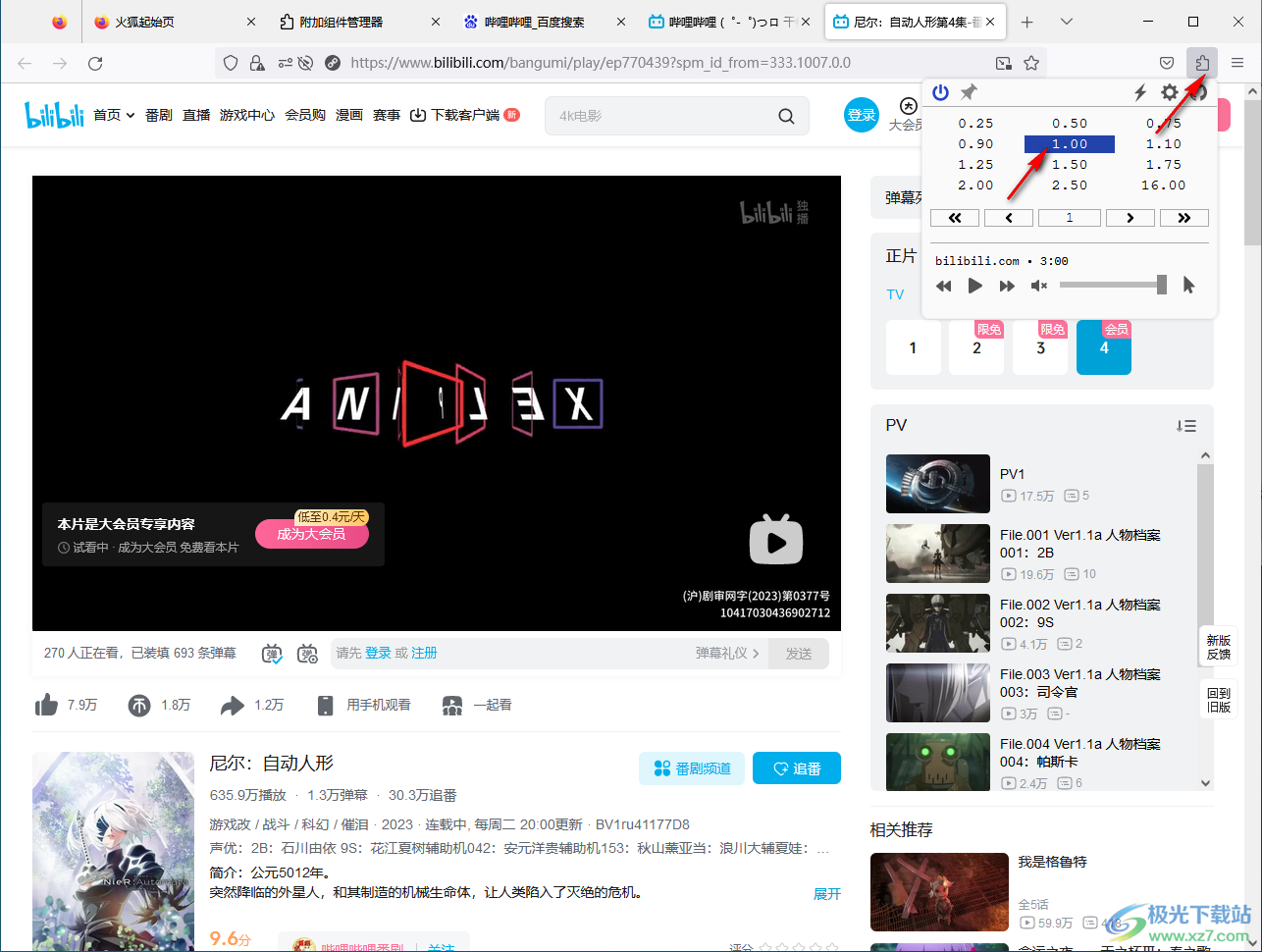Select 2.00 playback speed
1262x952 pixels.
tap(975, 185)
